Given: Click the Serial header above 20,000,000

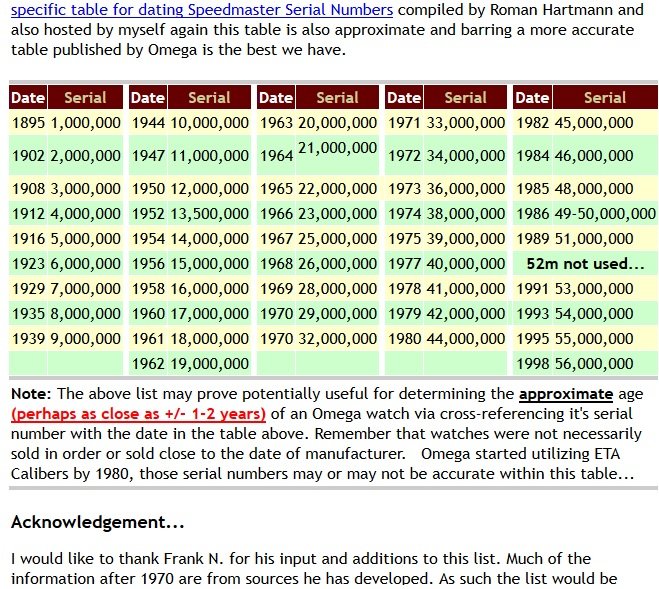Looking at the screenshot, I should click(x=337, y=98).
